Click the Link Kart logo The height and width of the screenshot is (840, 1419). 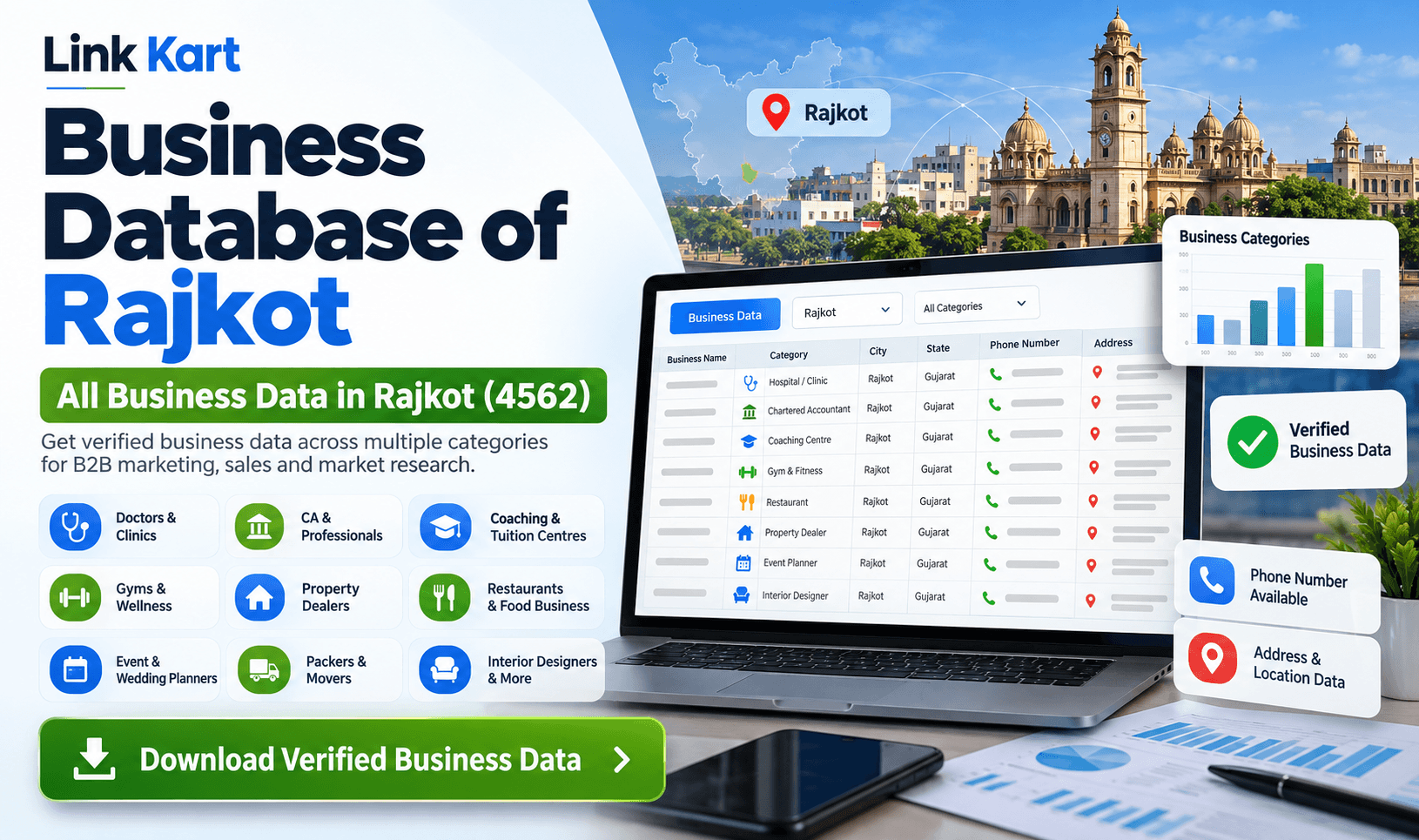(x=142, y=54)
